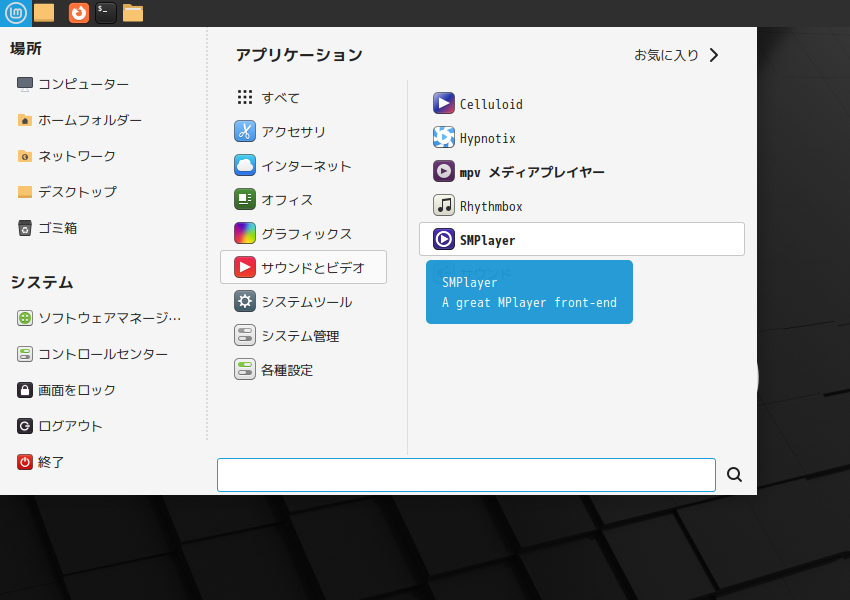The width and height of the screenshot is (850, 600).
Task: Launch Firefox from the panel
Action: pyautogui.click(x=79, y=12)
